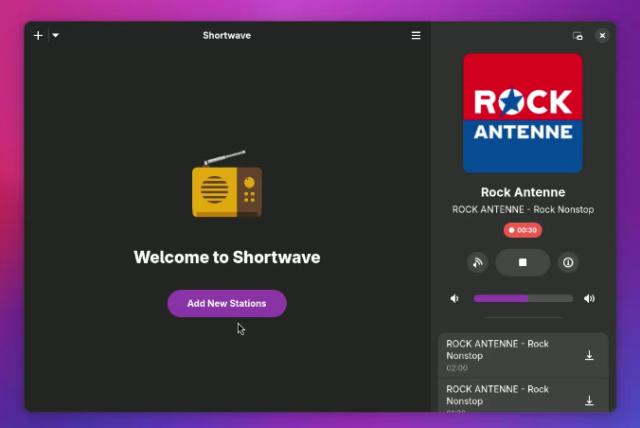Image resolution: width=640 pixels, height=428 pixels.
Task: Mute audio using the low-volume speaker icon
Action: (x=455, y=298)
